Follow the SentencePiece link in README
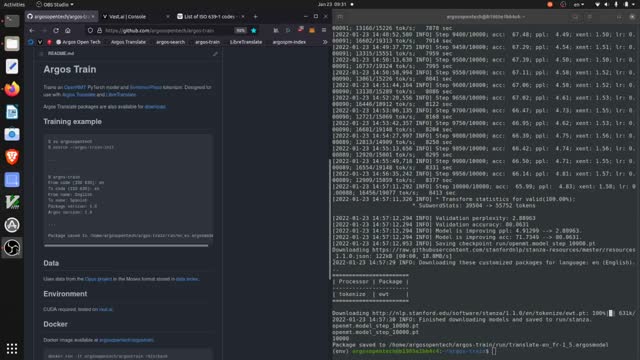The height and width of the screenshot is (360, 640). pyautogui.click(x=146, y=87)
